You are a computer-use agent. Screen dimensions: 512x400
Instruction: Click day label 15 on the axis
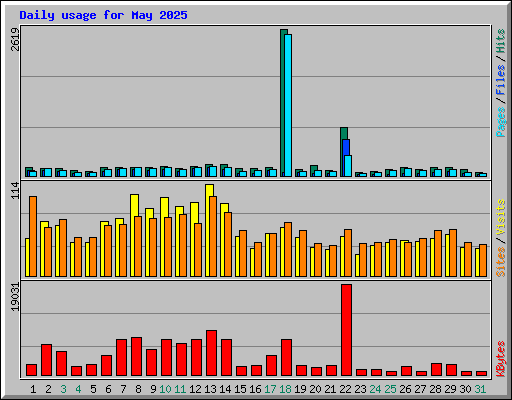(x=240, y=389)
